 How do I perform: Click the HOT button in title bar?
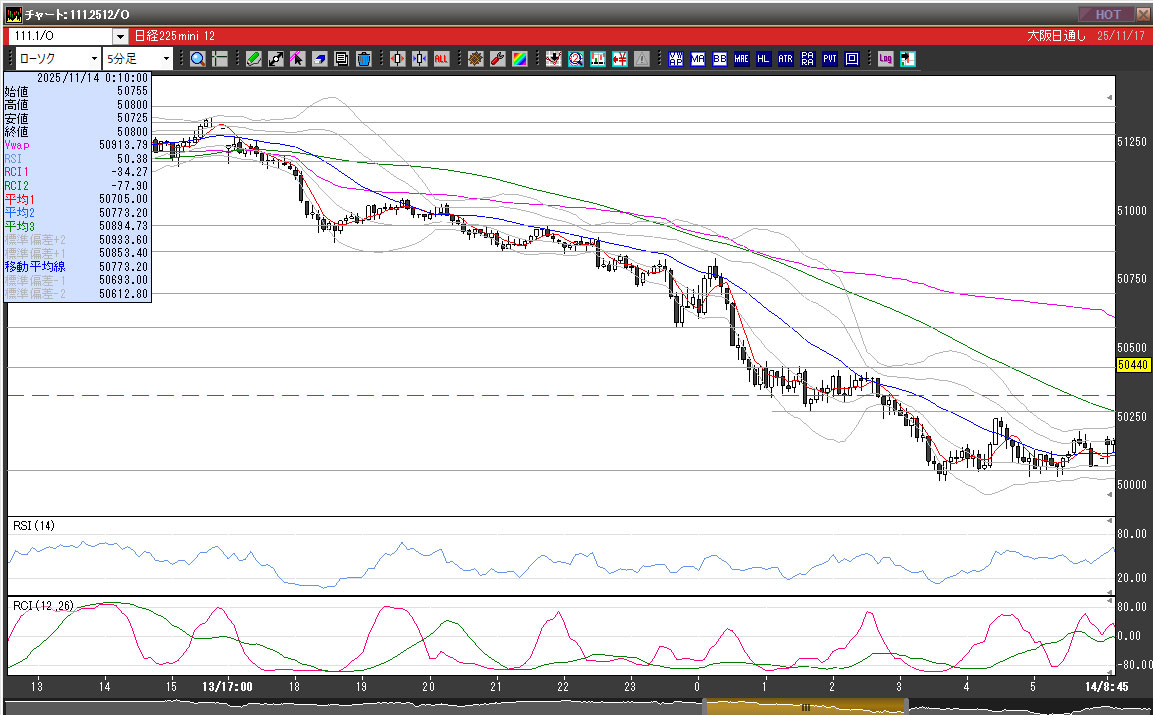[x=1106, y=14]
